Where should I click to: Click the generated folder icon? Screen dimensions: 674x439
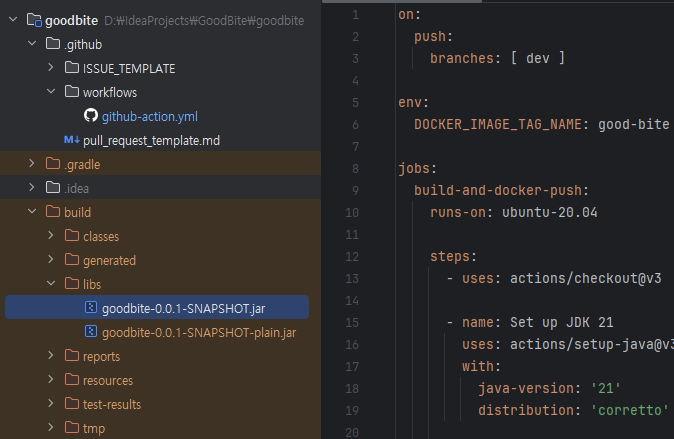(72, 260)
